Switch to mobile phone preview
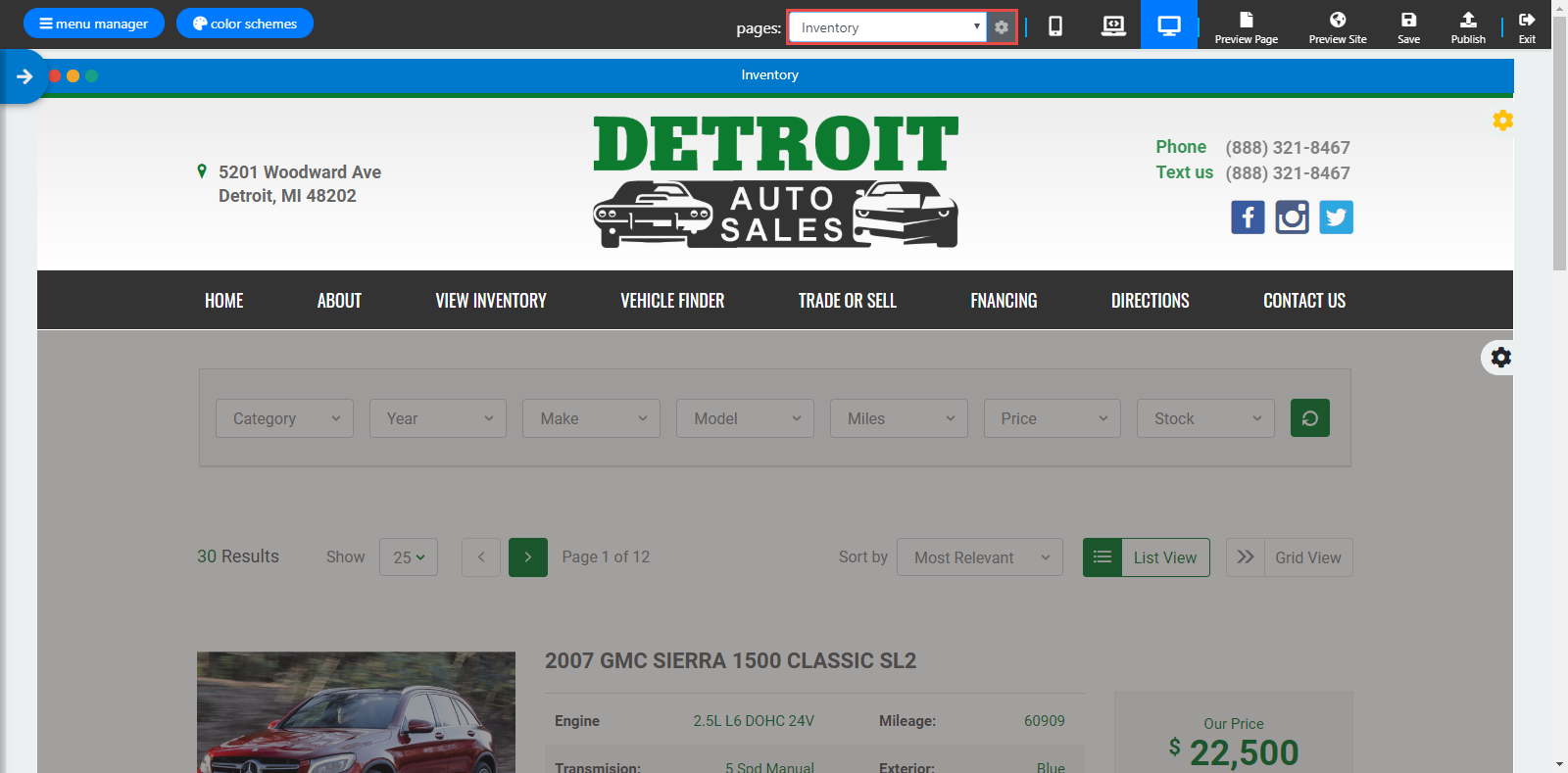Screen dimensions: 1568x773 tap(1055, 25)
